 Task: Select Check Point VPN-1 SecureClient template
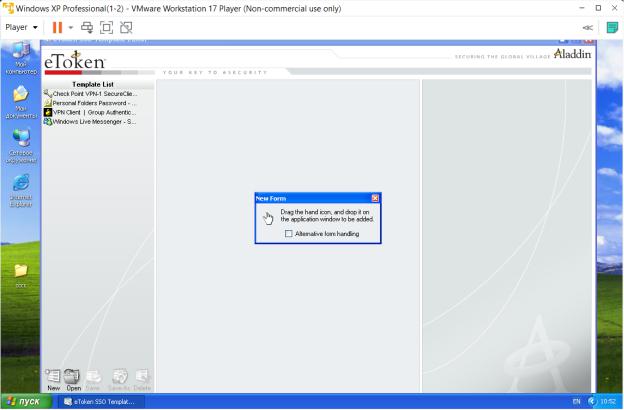point(90,94)
